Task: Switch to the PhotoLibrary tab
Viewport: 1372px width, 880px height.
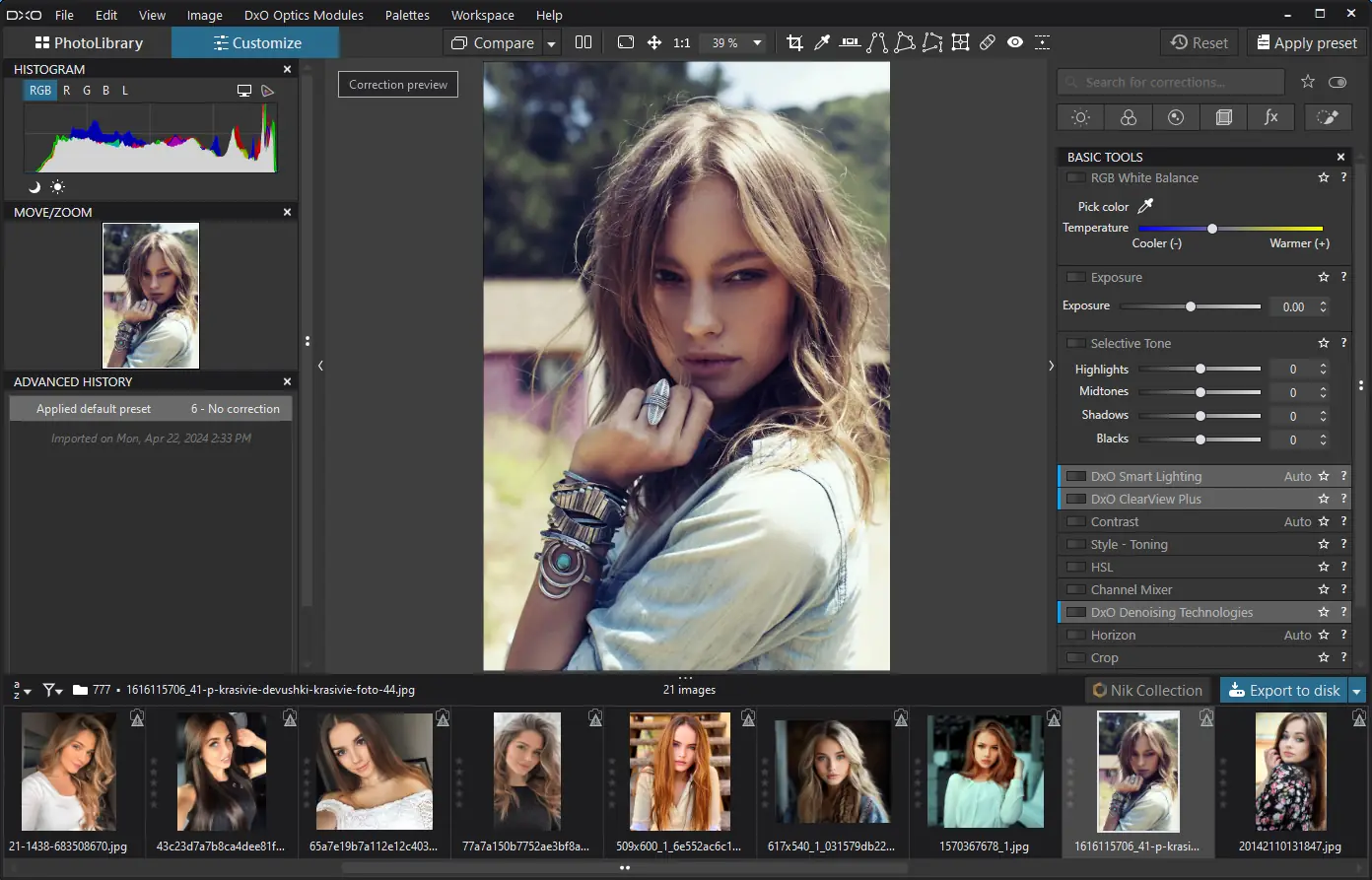Action: pos(89,43)
